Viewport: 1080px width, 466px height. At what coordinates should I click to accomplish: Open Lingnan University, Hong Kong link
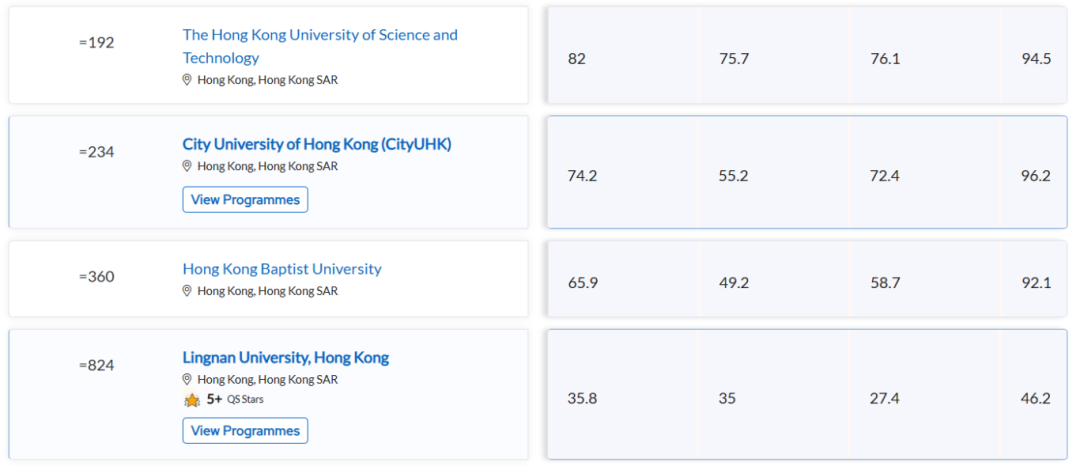[286, 358]
